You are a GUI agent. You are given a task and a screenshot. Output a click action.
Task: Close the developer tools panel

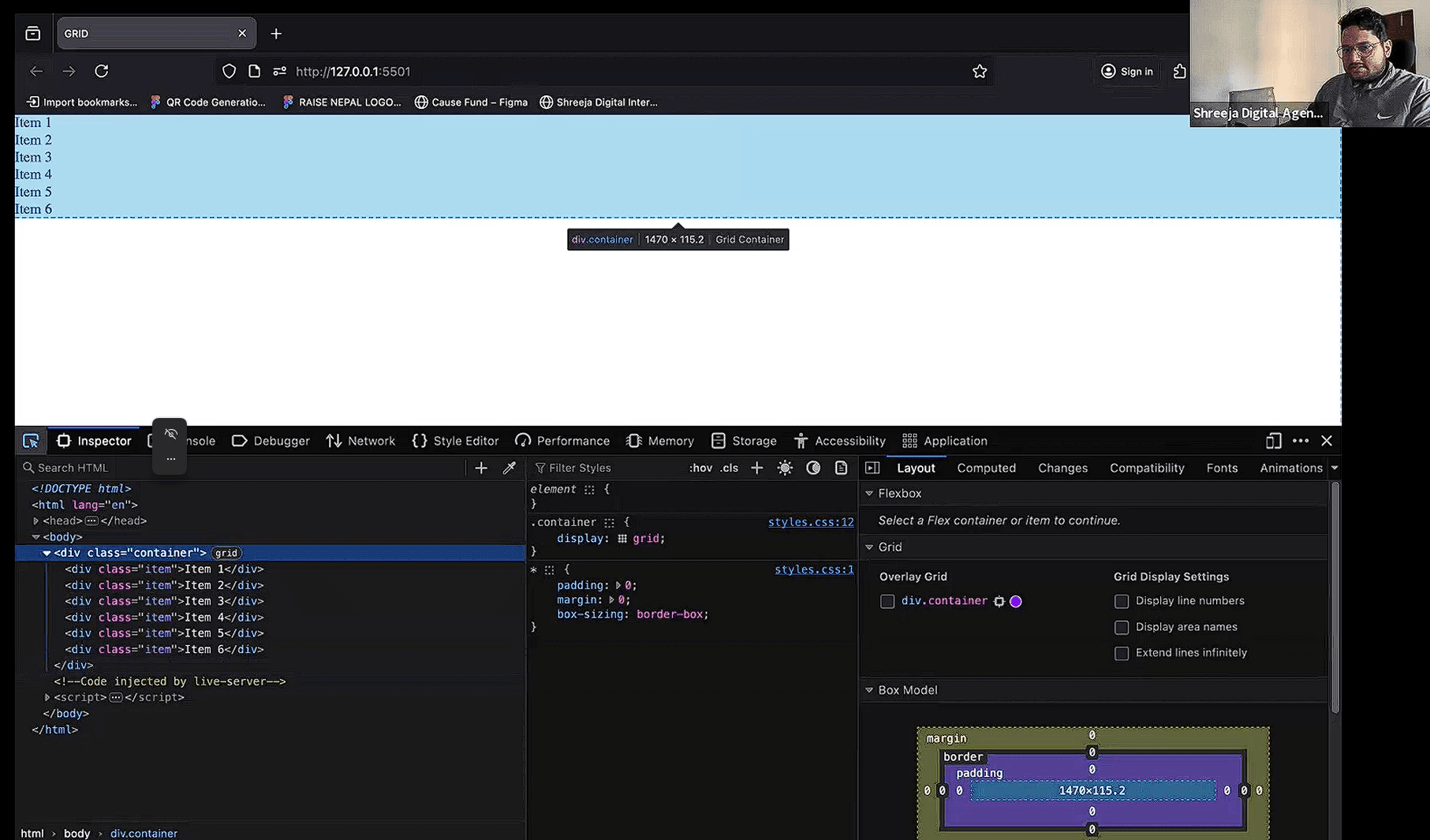point(1327,441)
